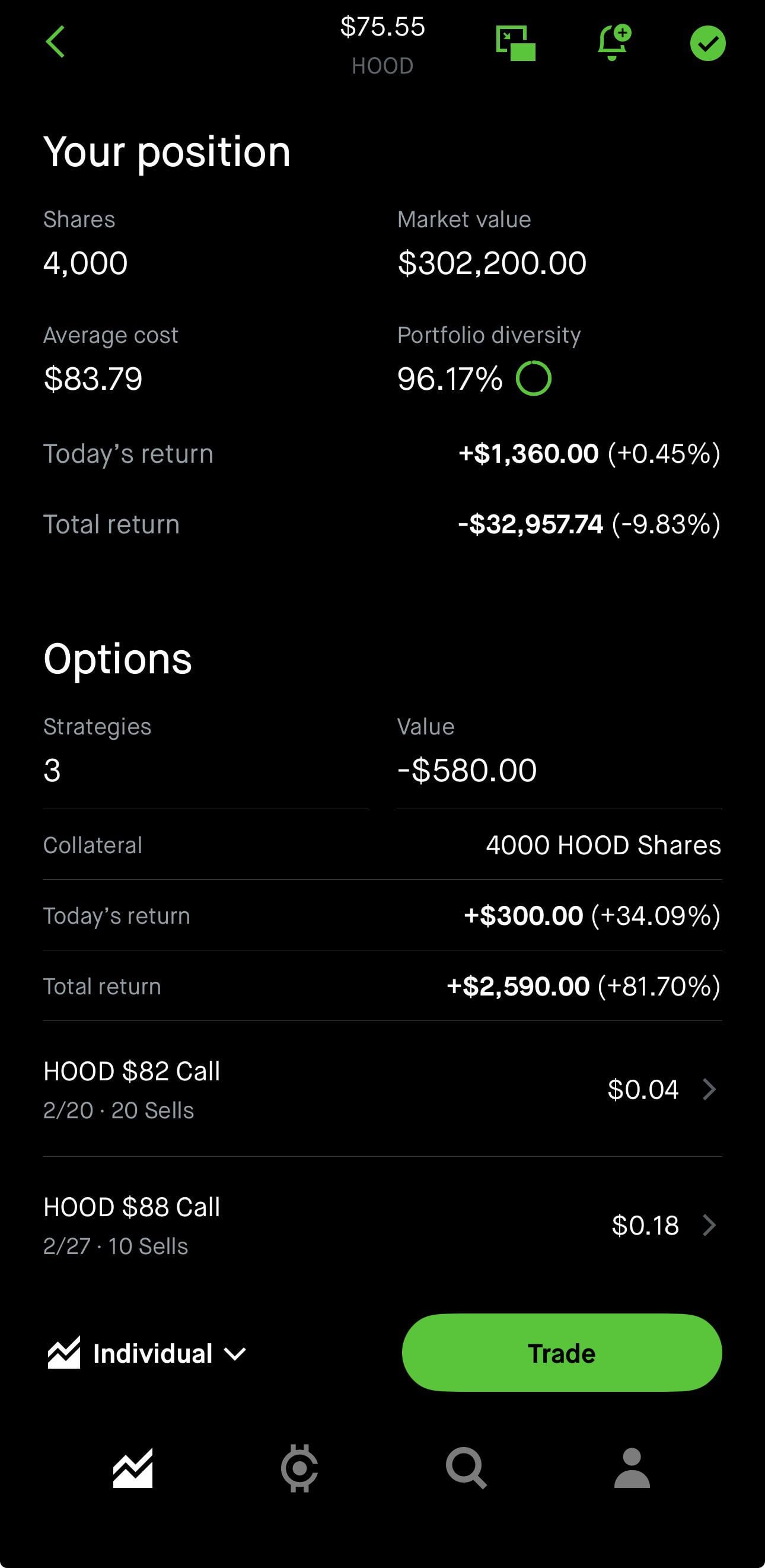Open the picture-in-picture chart icon

[515, 43]
